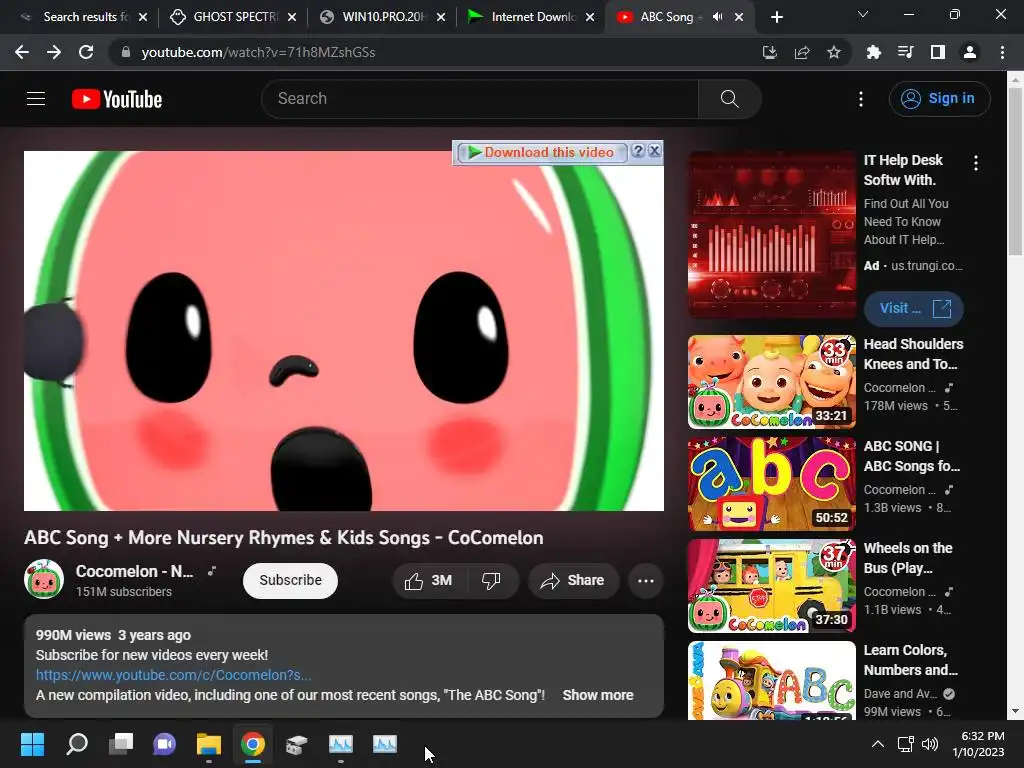Switch to the GHOST SPECTRE tab

pyautogui.click(x=233, y=17)
